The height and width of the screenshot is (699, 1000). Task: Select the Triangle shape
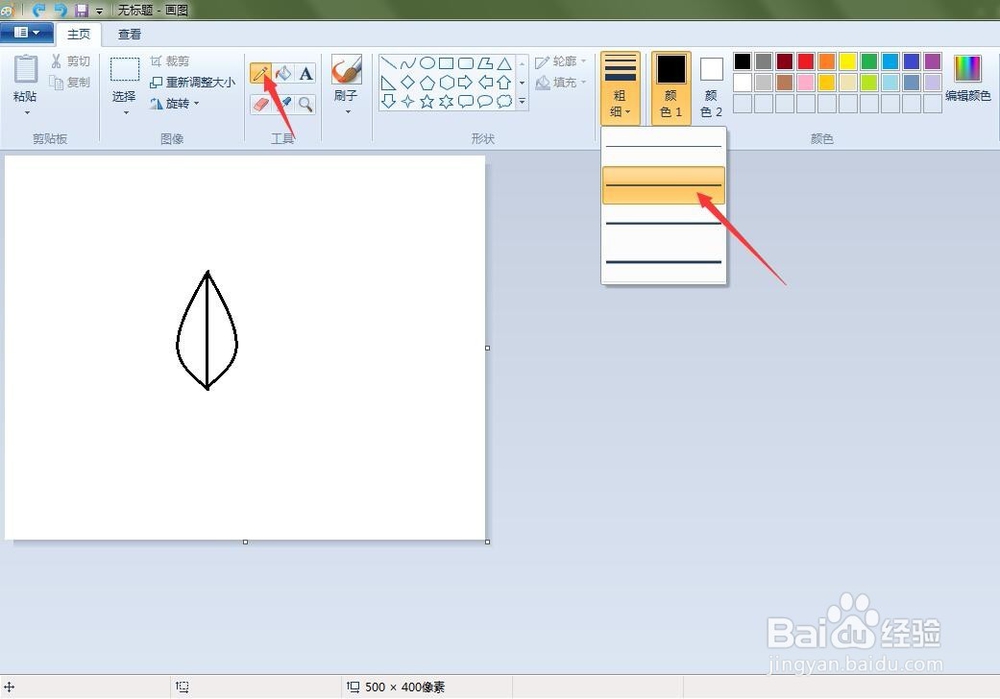504,63
